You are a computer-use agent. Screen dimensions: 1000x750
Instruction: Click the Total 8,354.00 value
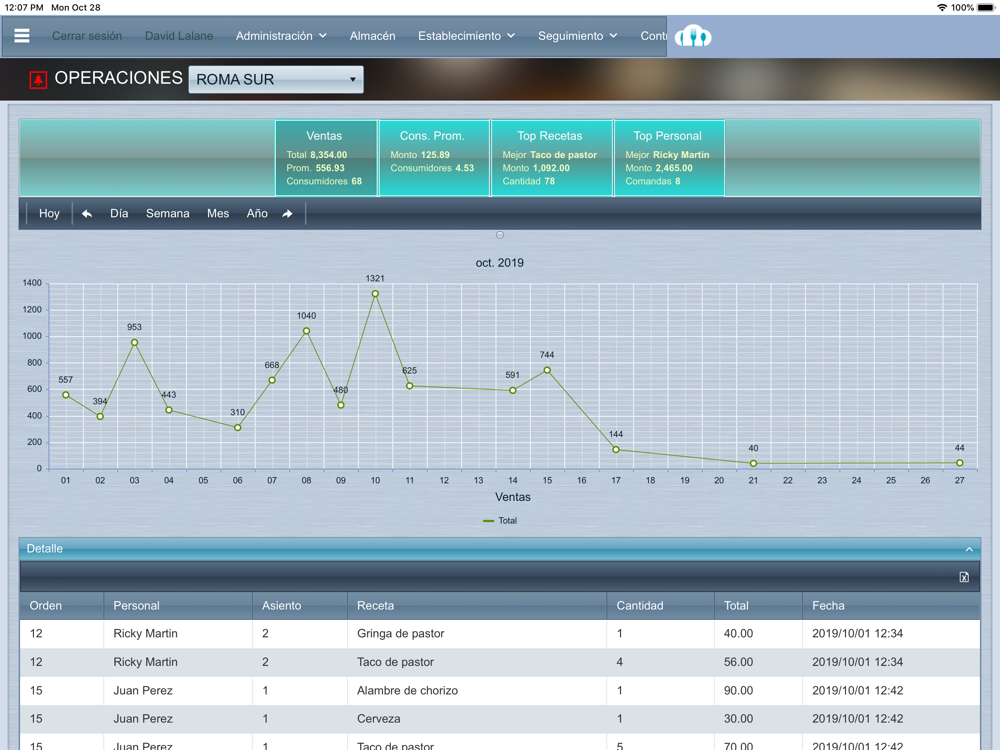pos(317,155)
